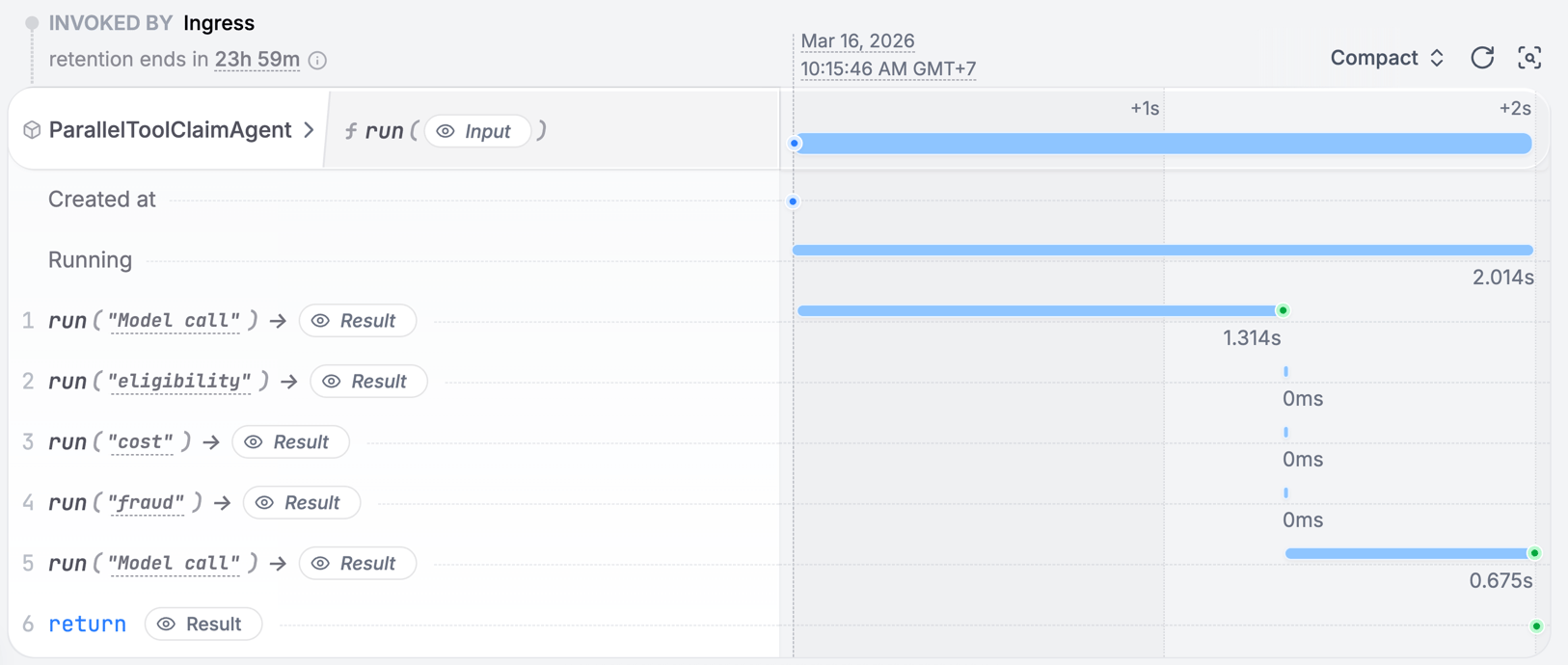
Task: View Result of fraud step
Action: pos(302,503)
